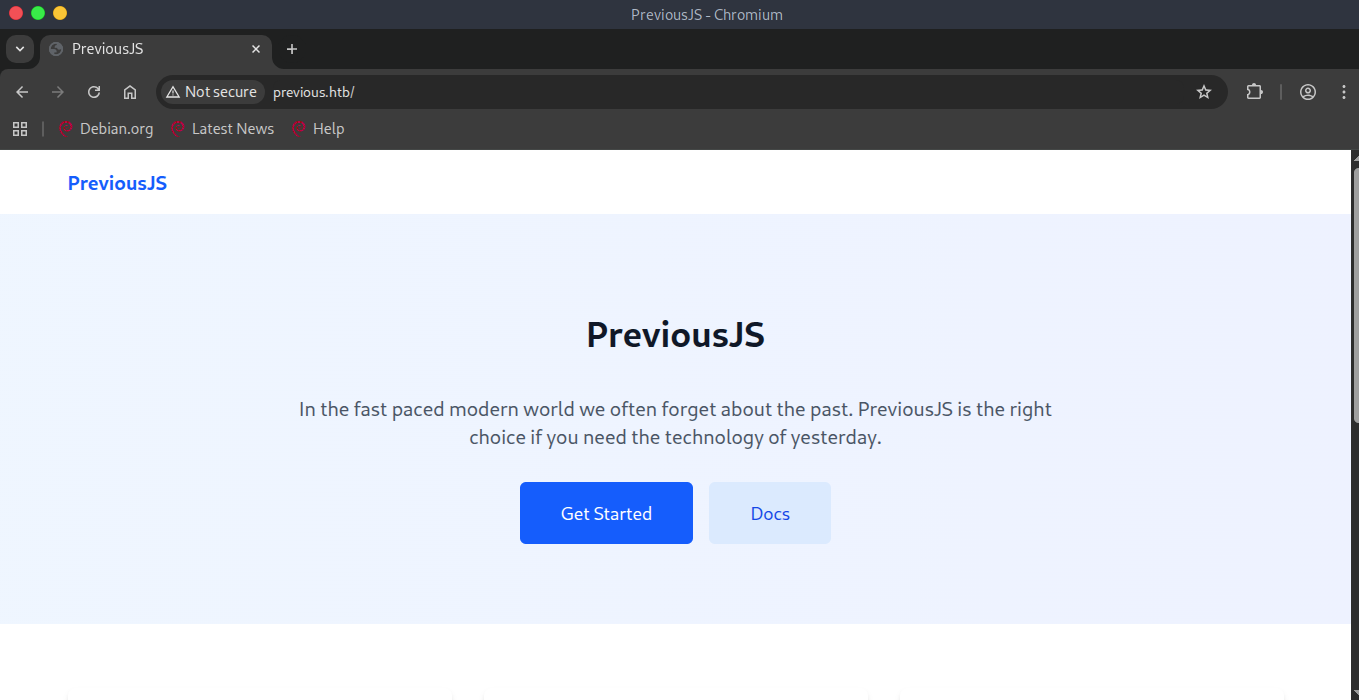Viewport: 1359px width, 700px height.
Task: Open the Latest News bookmark
Action: pyautogui.click(x=222, y=129)
